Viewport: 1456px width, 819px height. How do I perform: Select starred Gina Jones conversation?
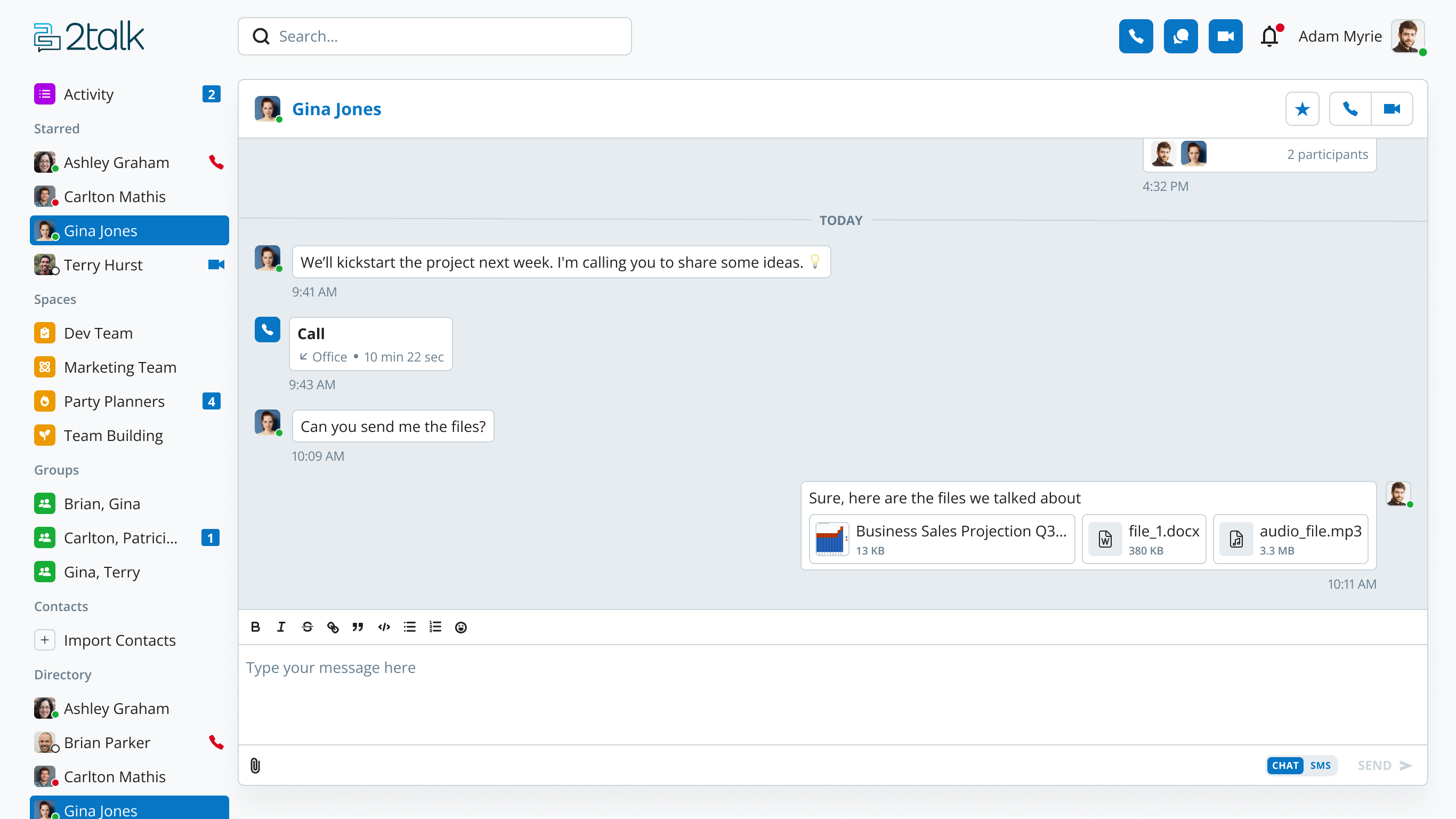pyautogui.click(x=129, y=230)
